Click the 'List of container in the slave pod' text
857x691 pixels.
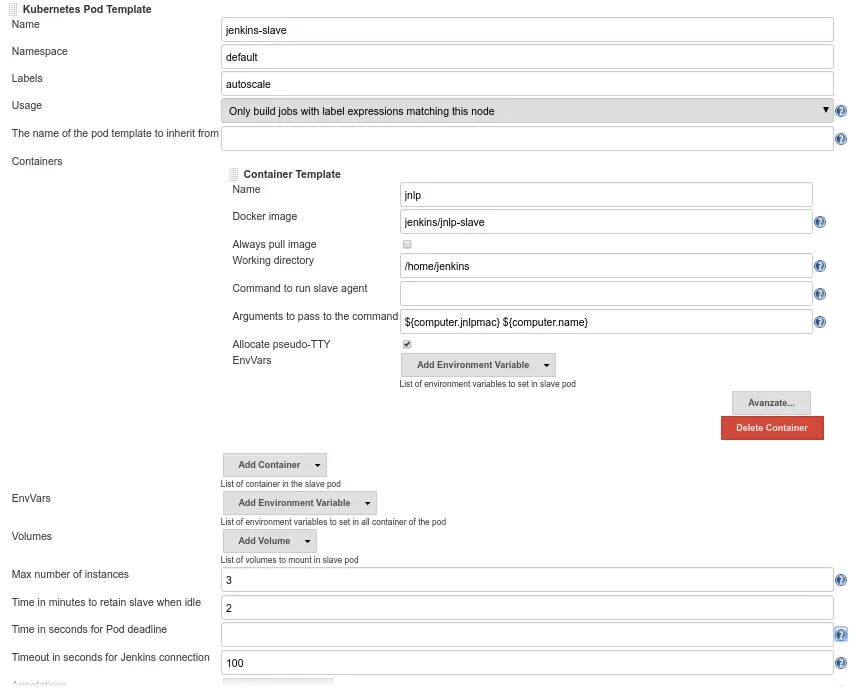click(x=280, y=484)
